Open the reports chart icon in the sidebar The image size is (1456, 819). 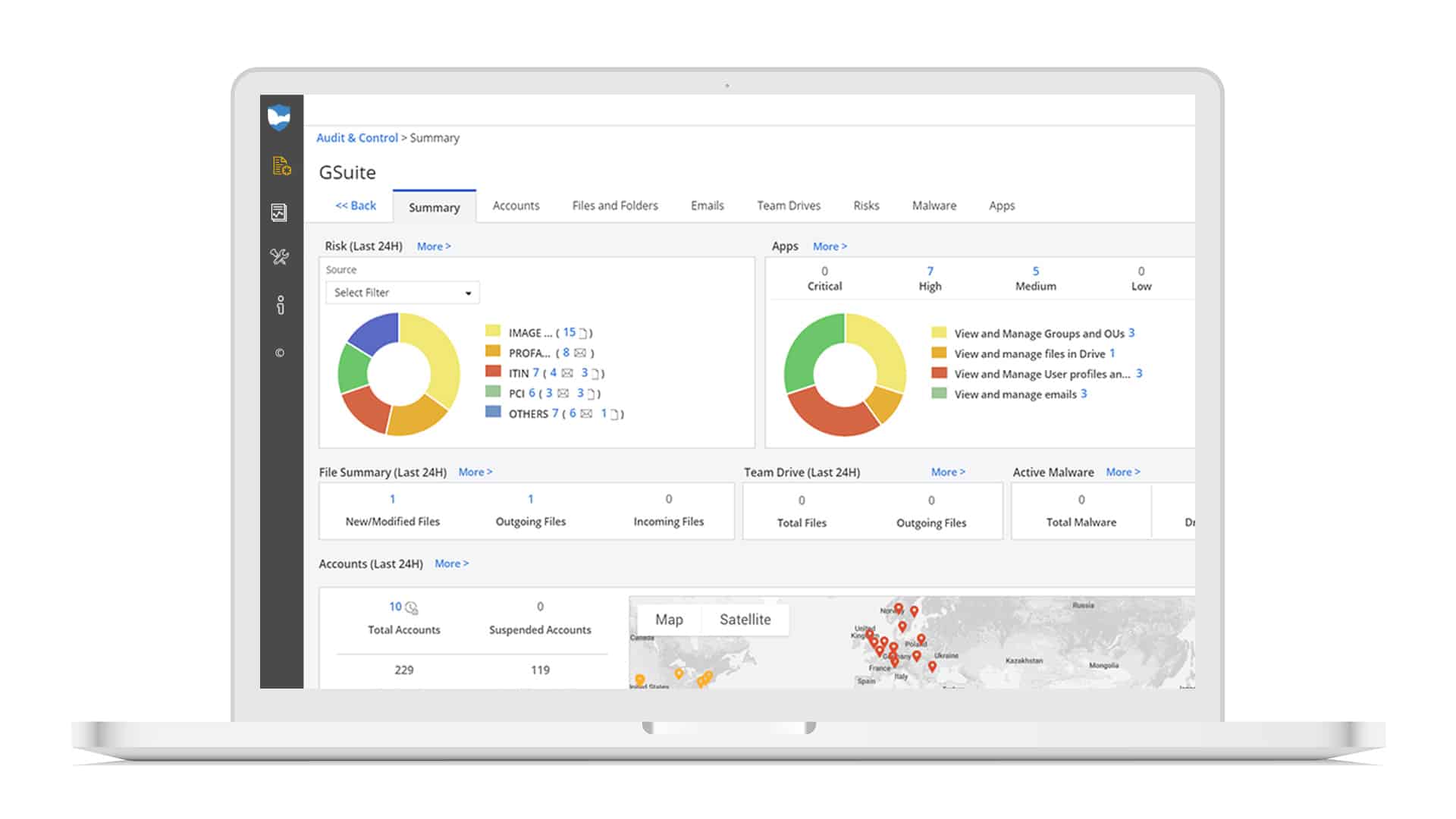pyautogui.click(x=279, y=212)
